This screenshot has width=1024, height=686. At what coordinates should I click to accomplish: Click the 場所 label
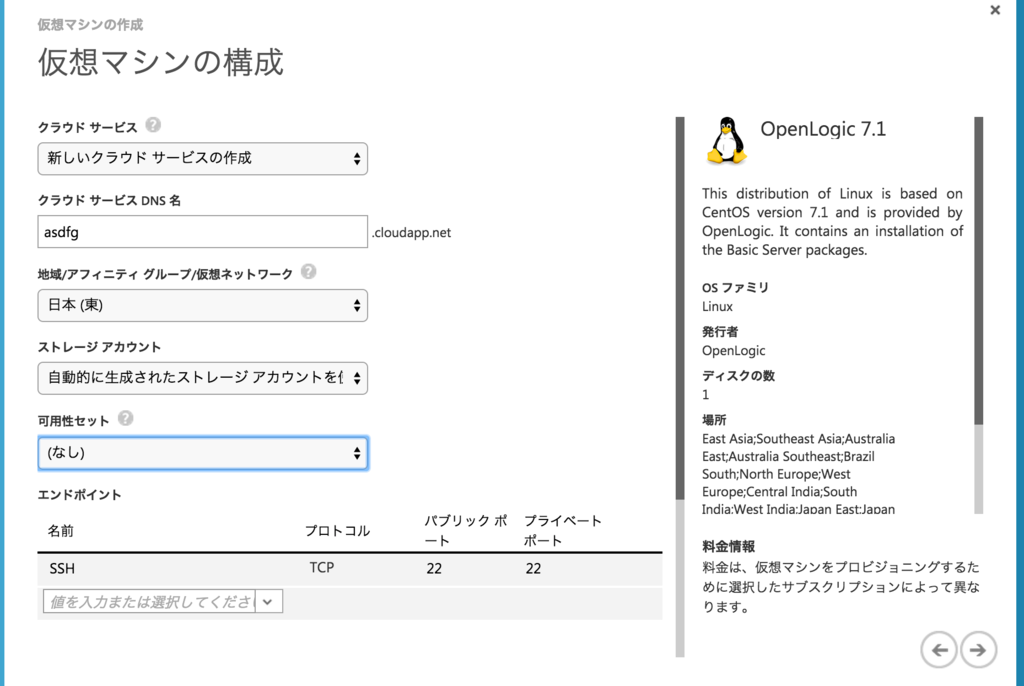(714, 419)
